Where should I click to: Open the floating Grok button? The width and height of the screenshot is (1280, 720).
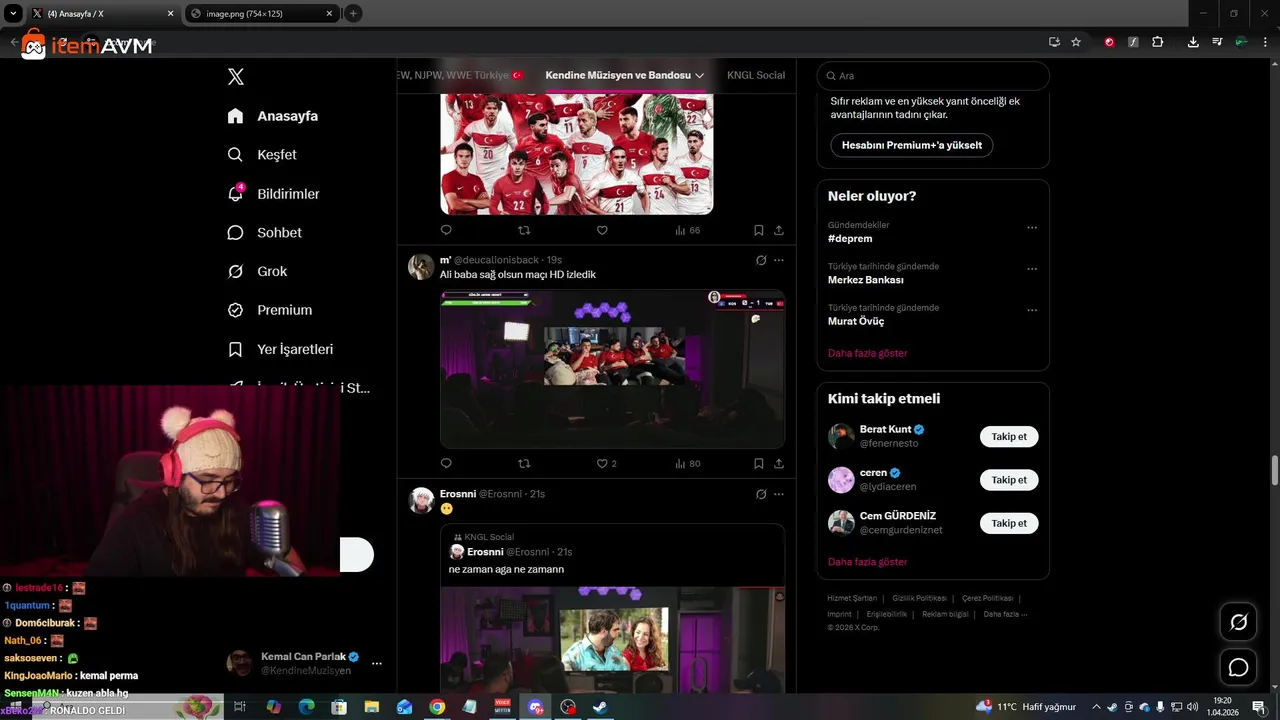coord(1238,622)
